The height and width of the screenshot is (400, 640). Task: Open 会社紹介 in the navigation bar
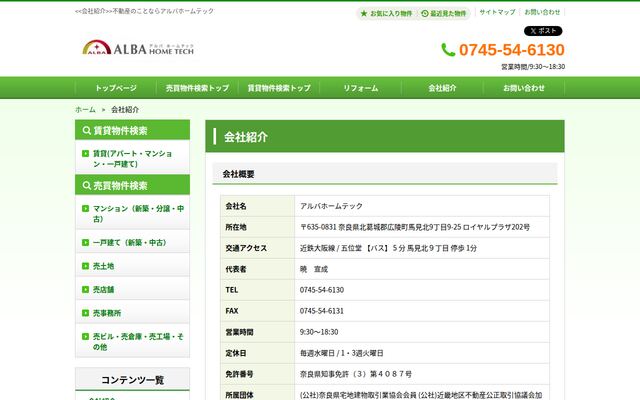(442, 88)
